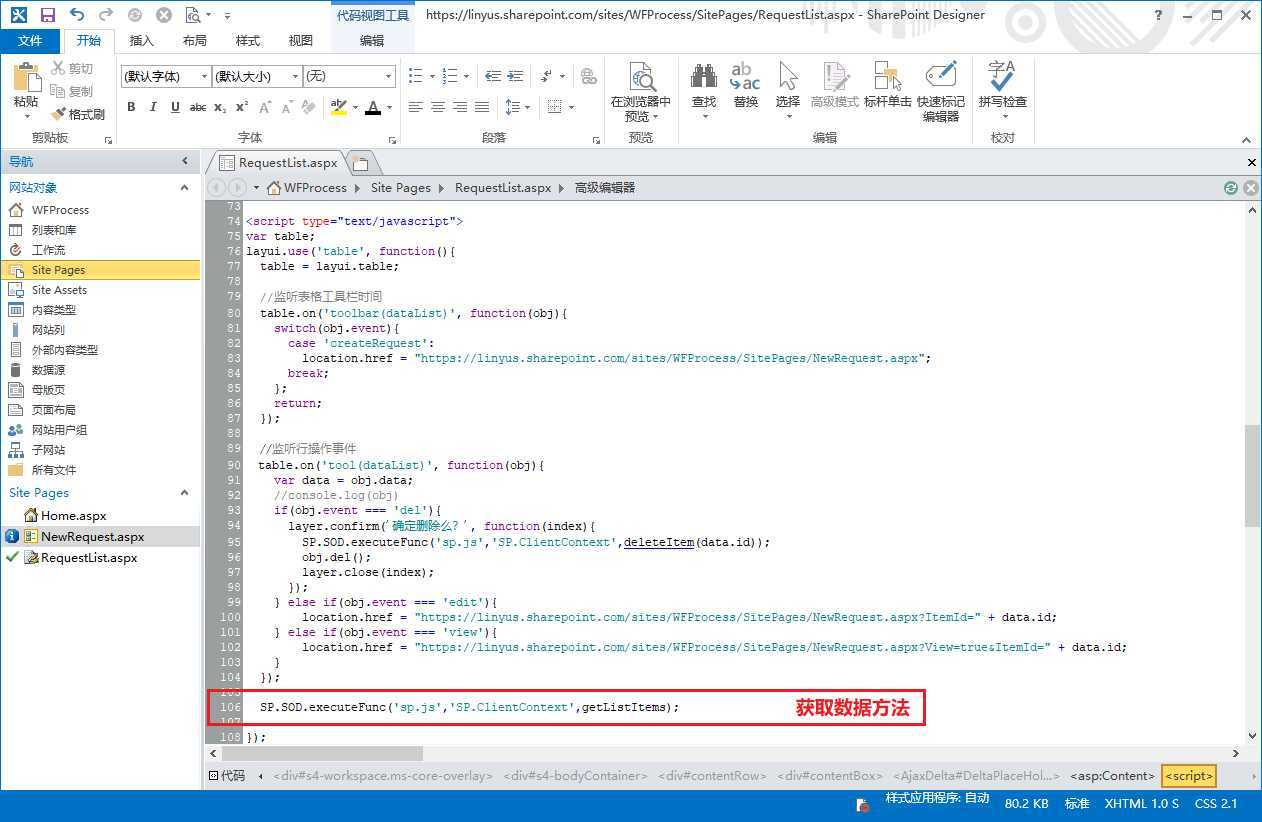This screenshot has width=1262, height=822.
Task: Collapse the ribbon with the caret arrow
Action: (x=1246, y=140)
